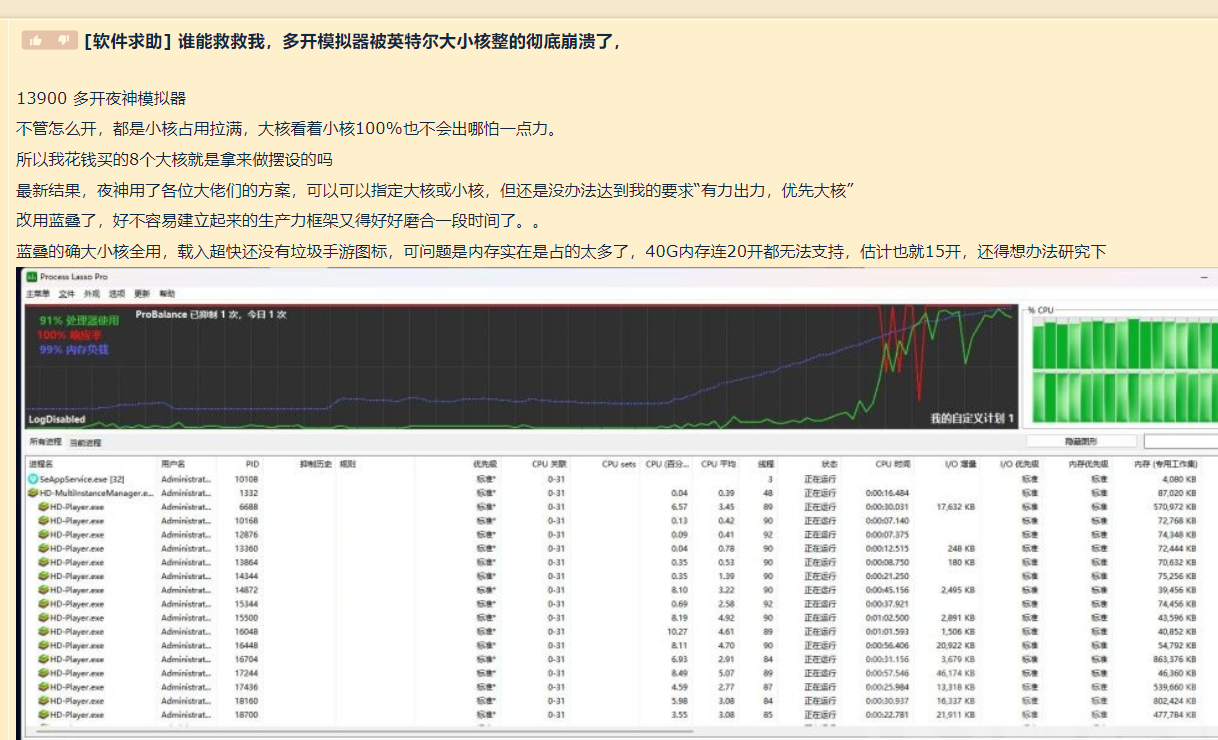The image size is (1218, 740).
Task: Click the 99% 内存负载 graph legend
Action: (73, 350)
